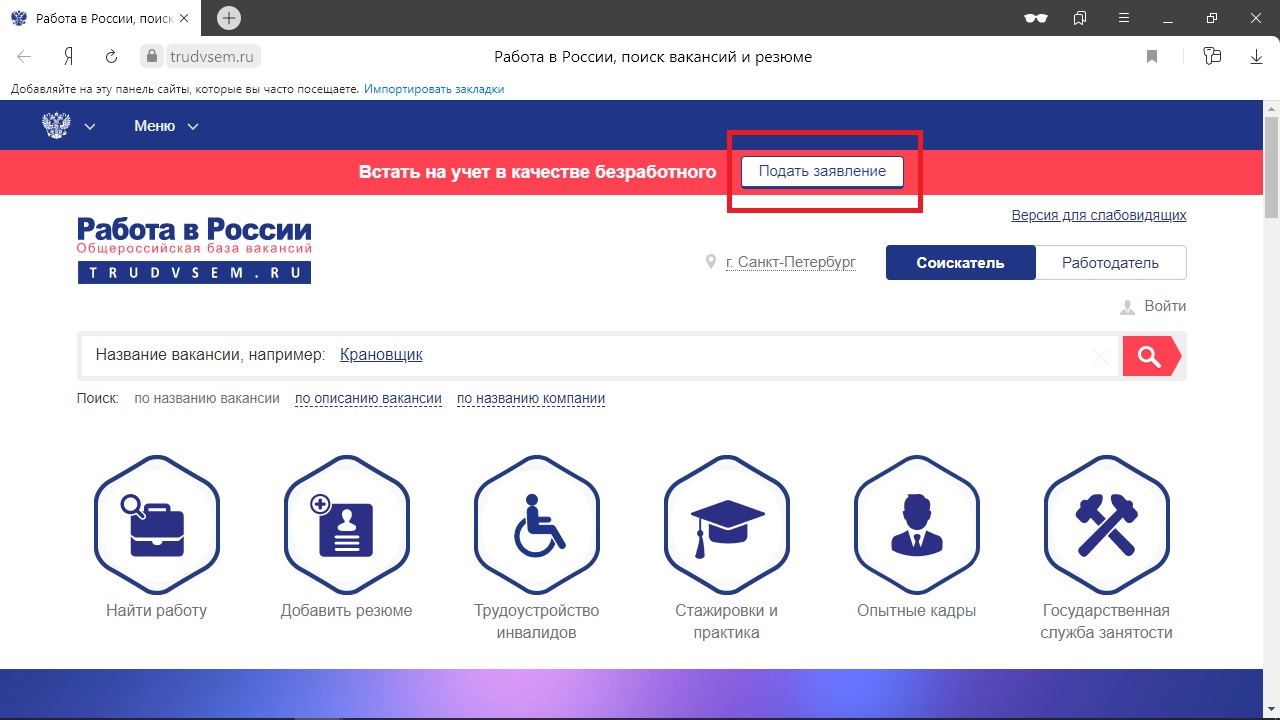The height and width of the screenshot is (720, 1280).
Task: Select search по описанию вакансии
Action: (x=368, y=398)
